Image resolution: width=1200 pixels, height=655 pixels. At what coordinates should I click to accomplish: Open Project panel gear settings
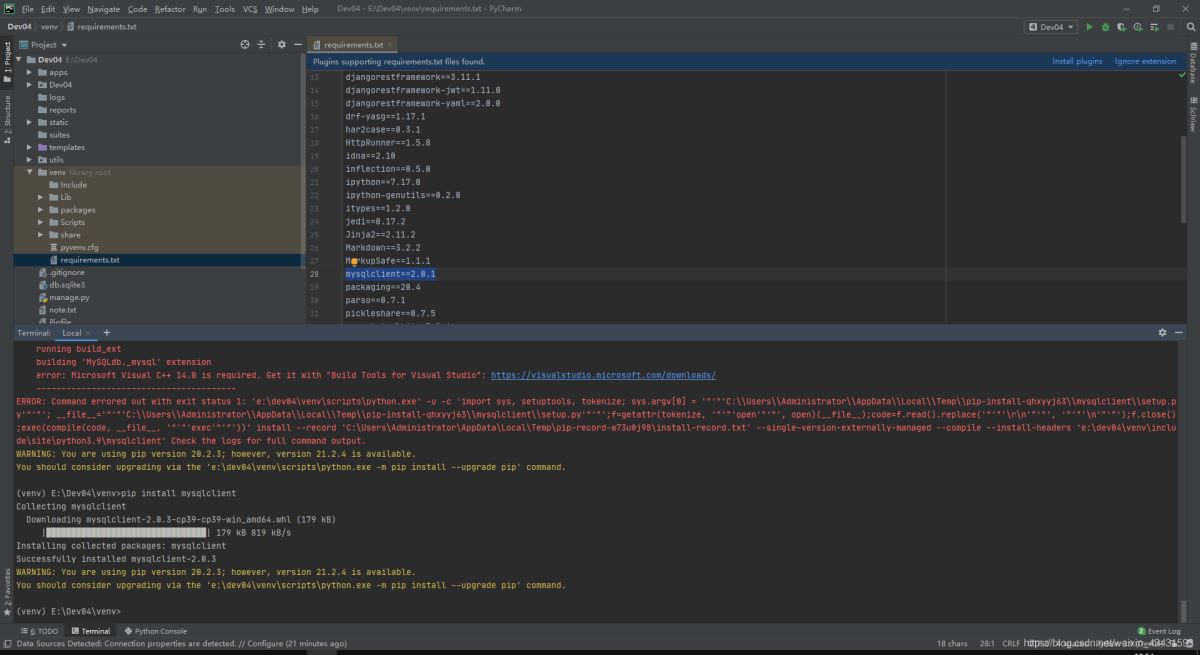(281, 45)
